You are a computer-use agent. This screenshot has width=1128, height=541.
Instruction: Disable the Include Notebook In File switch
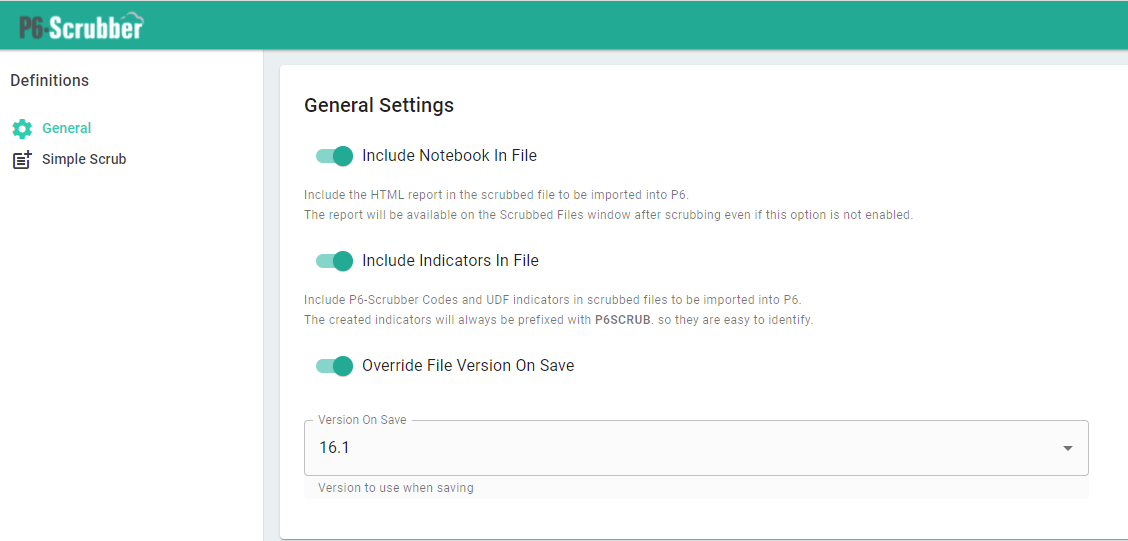[334, 156]
